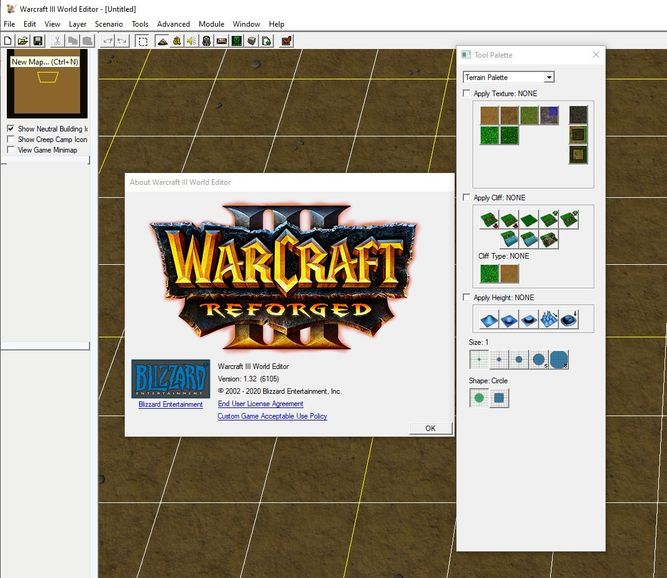Open Custom Game Acceptable Use Policy link
Image resolution: width=667 pixels, height=578 pixels.
[272, 416]
